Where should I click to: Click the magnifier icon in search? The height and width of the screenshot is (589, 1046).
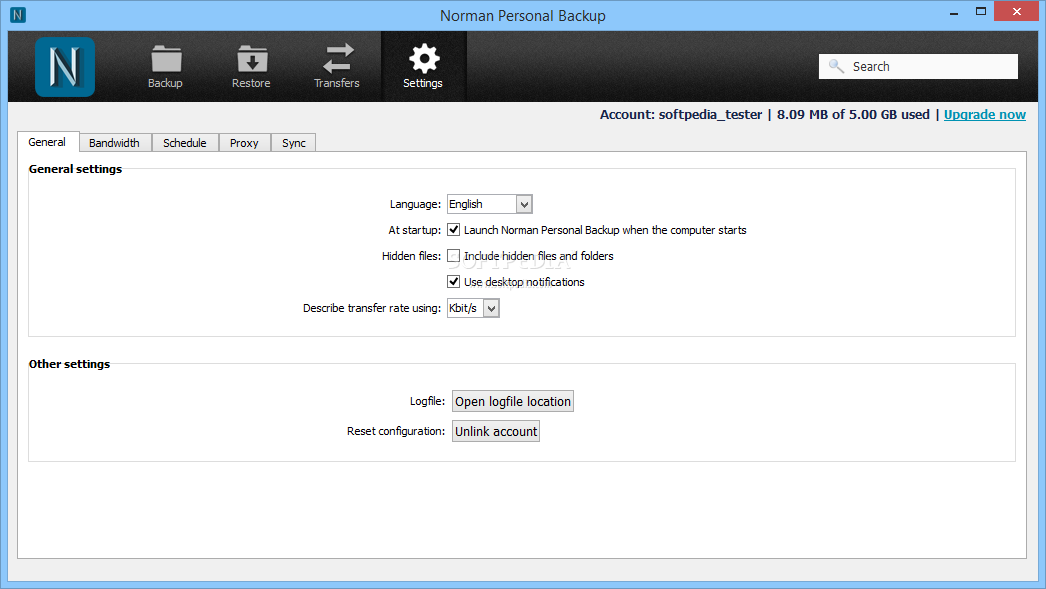coord(836,66)
